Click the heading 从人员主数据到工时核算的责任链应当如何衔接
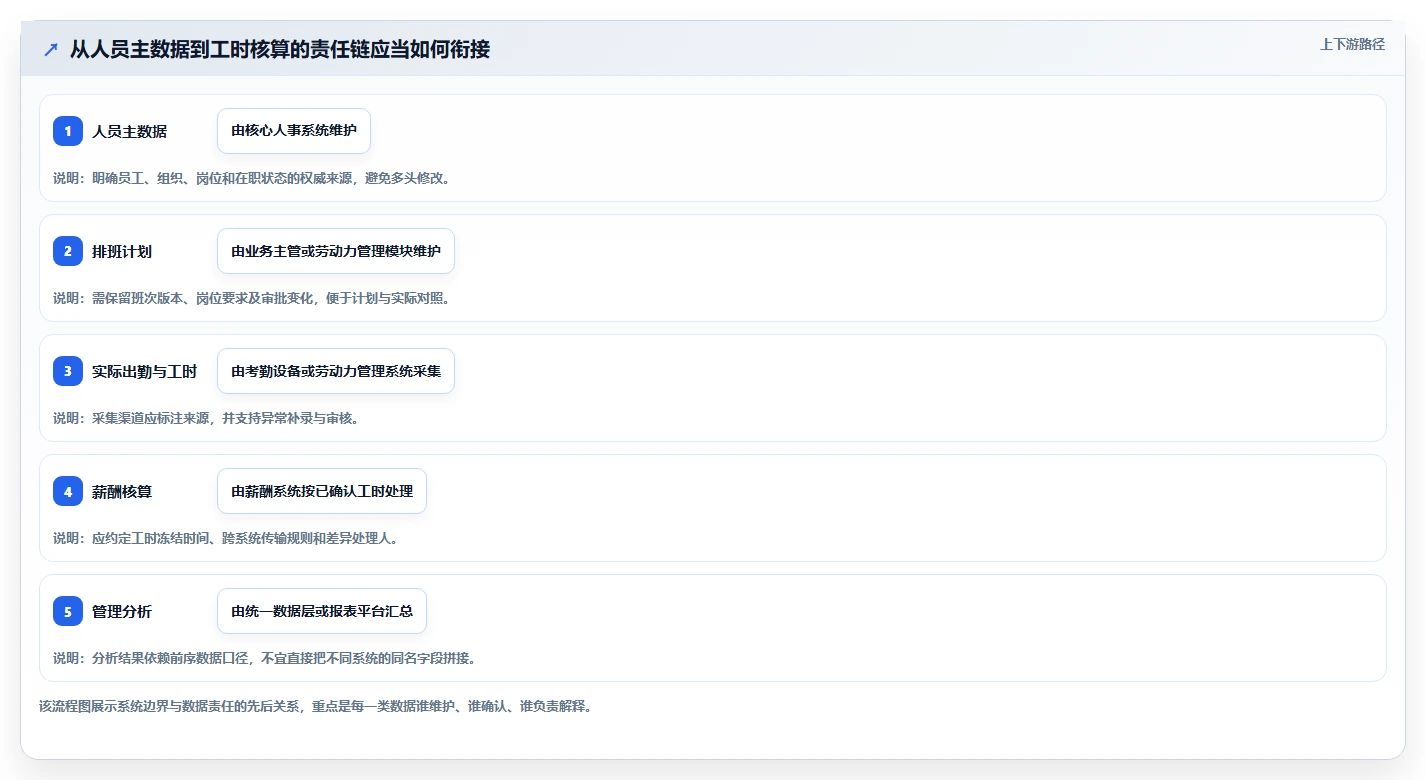Image resolution: width=1426 pixels, height=780 pixels. tap(280, 49)
